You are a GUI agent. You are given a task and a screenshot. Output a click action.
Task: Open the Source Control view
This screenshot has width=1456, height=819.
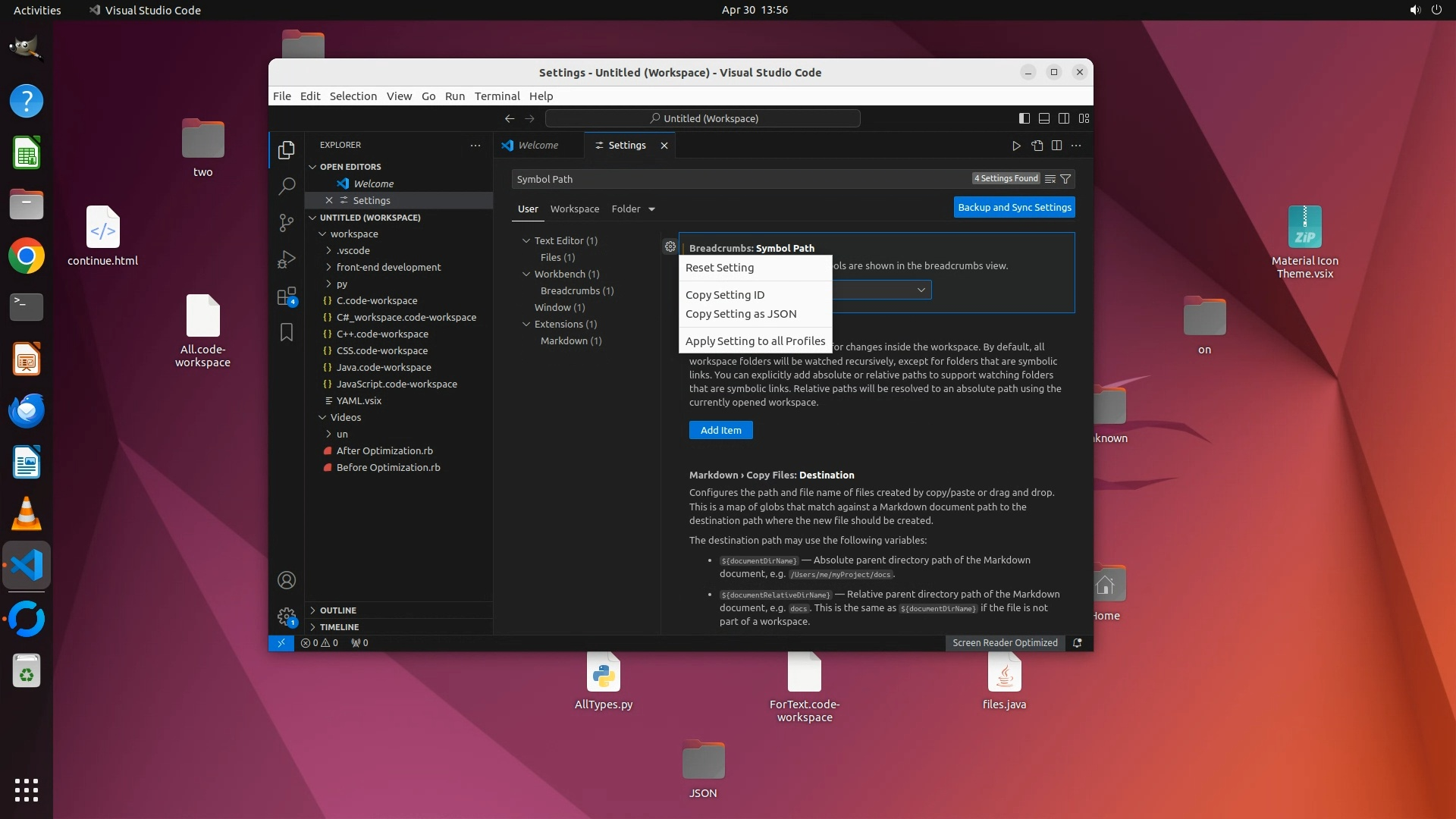[287, 222]
